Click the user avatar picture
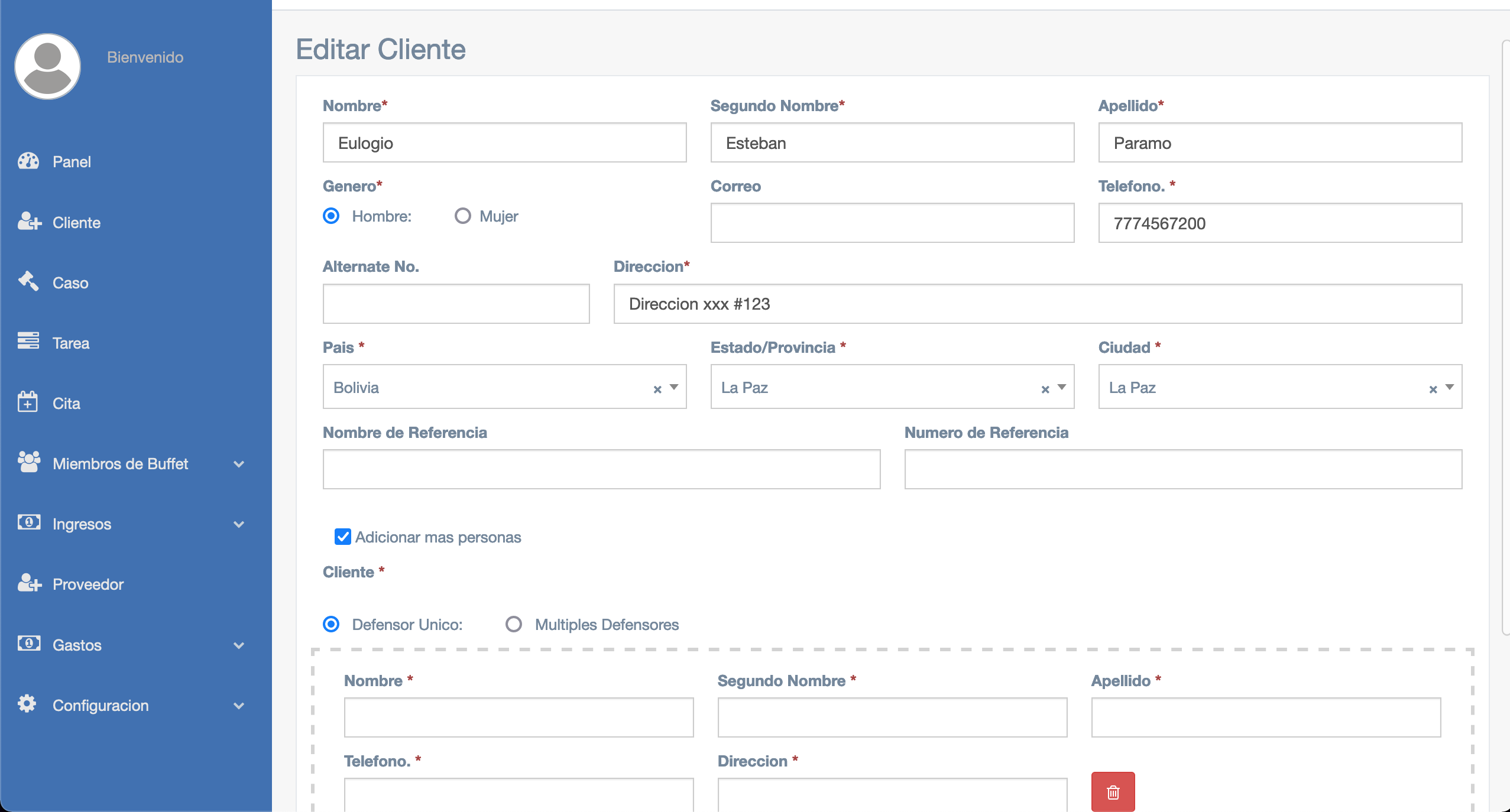Image resolution: width=1510 pixels, height=812 pixels. point(48,66)
